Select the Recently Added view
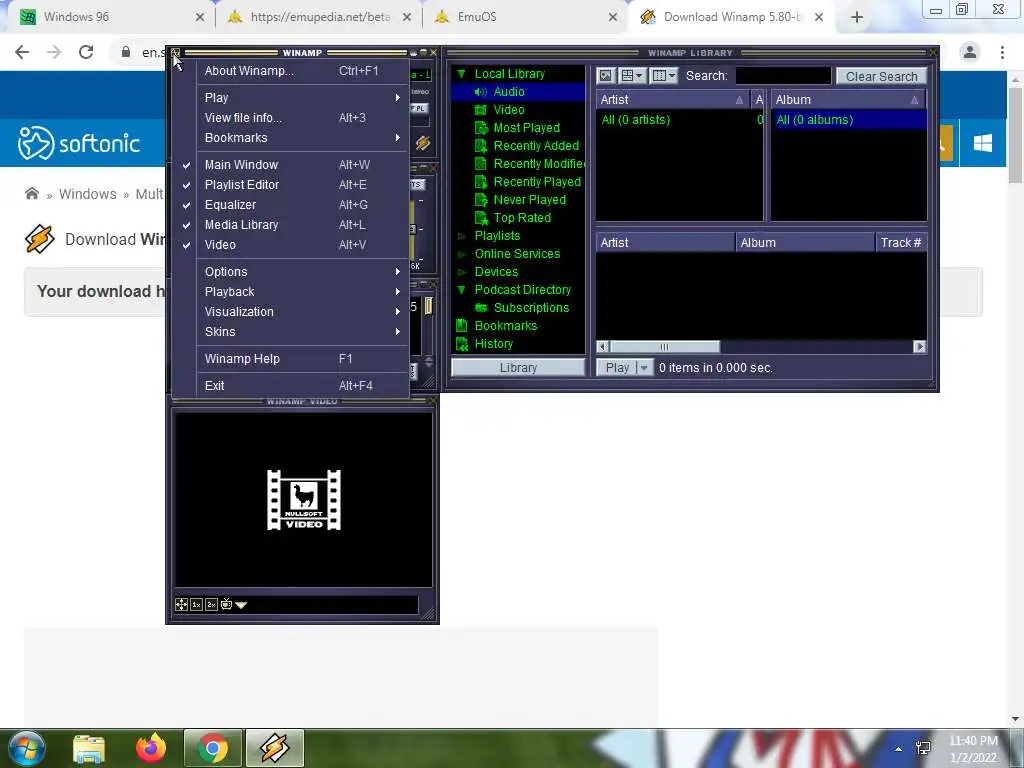 pyautogui.click(x=536, y=146)
